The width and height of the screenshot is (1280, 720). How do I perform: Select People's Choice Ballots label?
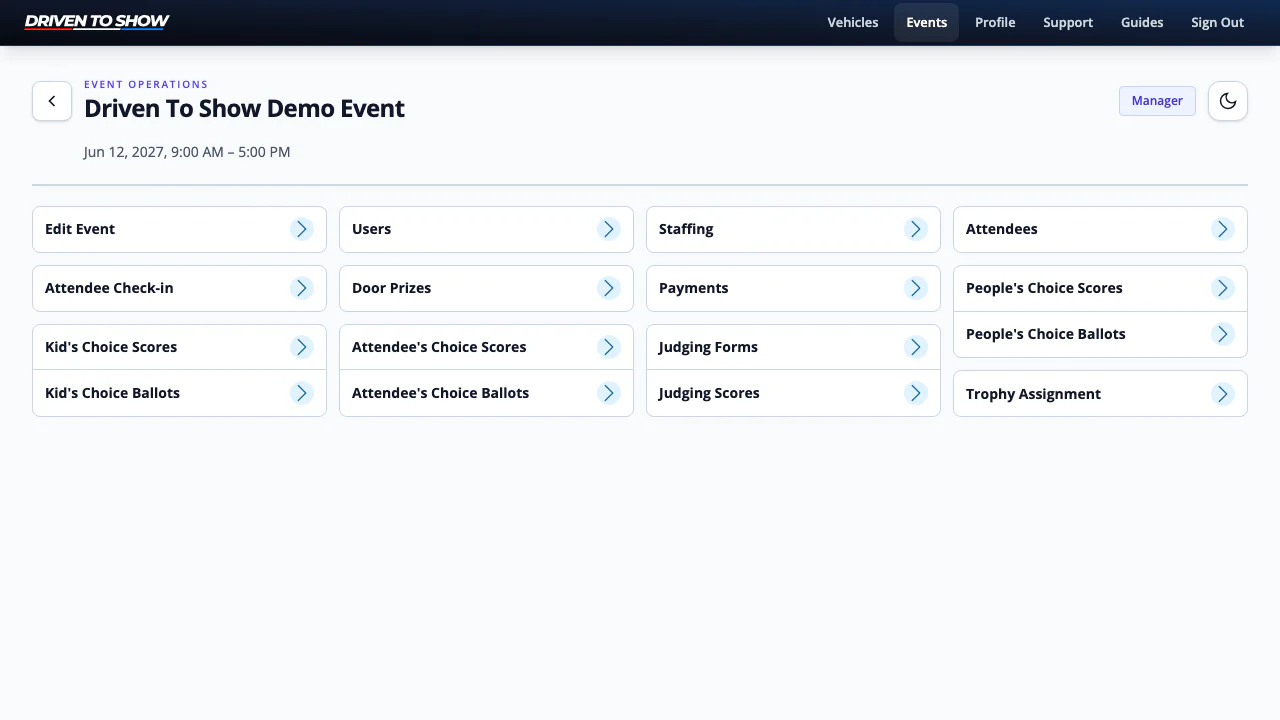[1046, 334]
